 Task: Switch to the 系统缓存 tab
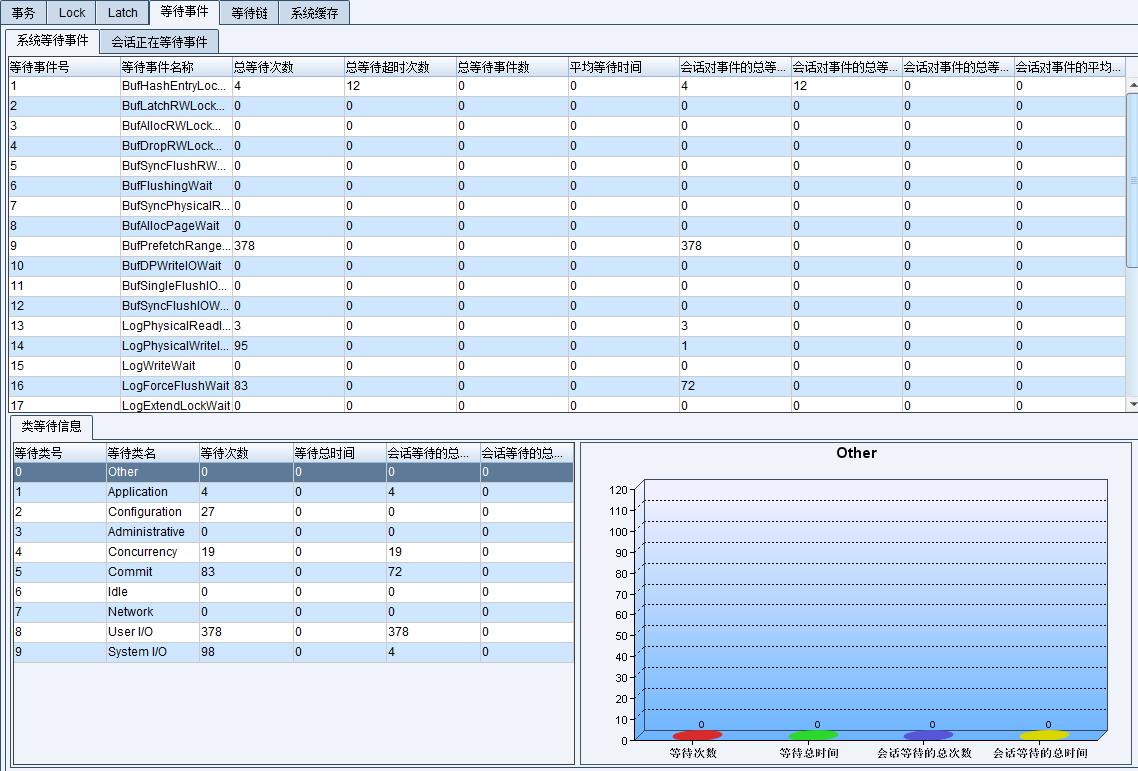pos(314,13)
